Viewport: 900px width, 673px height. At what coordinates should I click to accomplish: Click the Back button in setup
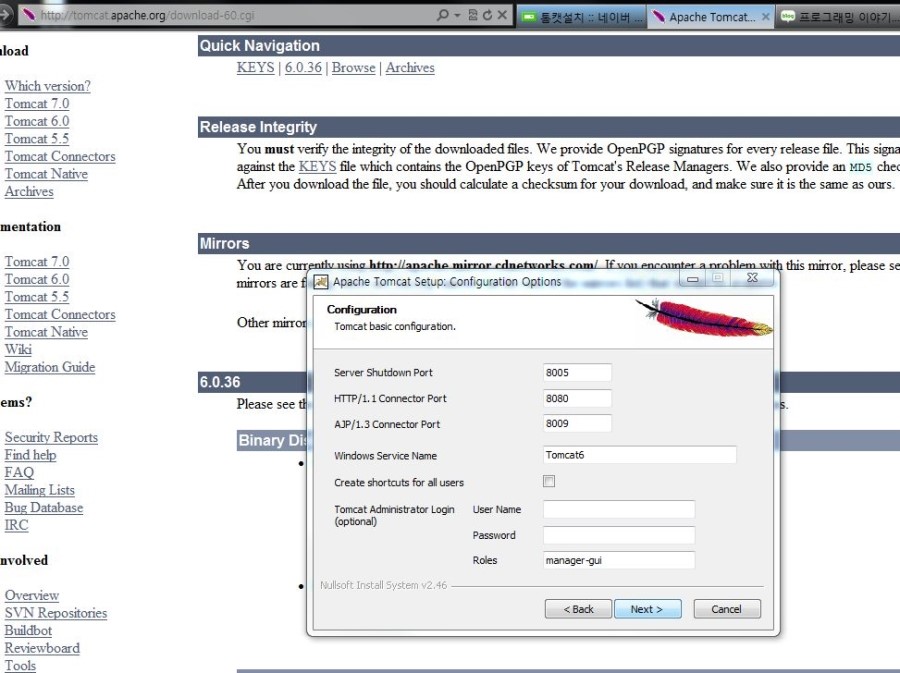578,609
